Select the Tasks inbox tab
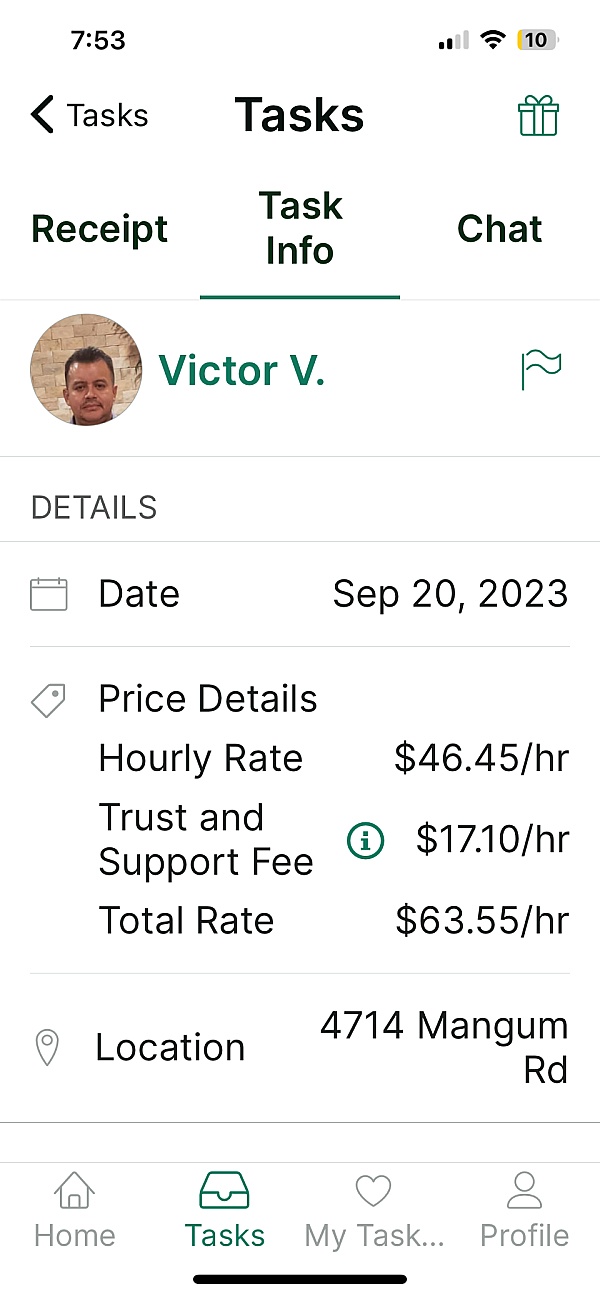Viewport: 600px width, 1299px height. [x=224, y=1210]
